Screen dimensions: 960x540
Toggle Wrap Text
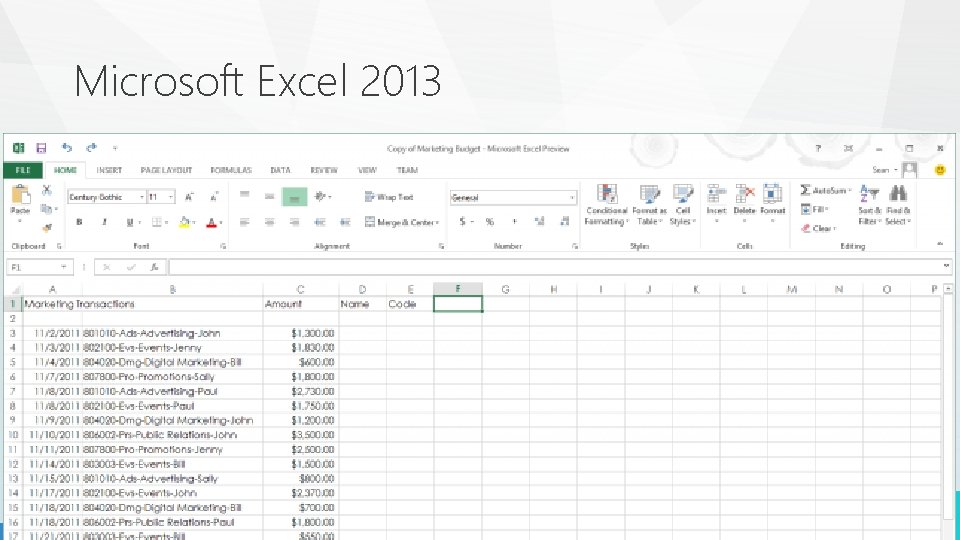click(x=389, y=197)
